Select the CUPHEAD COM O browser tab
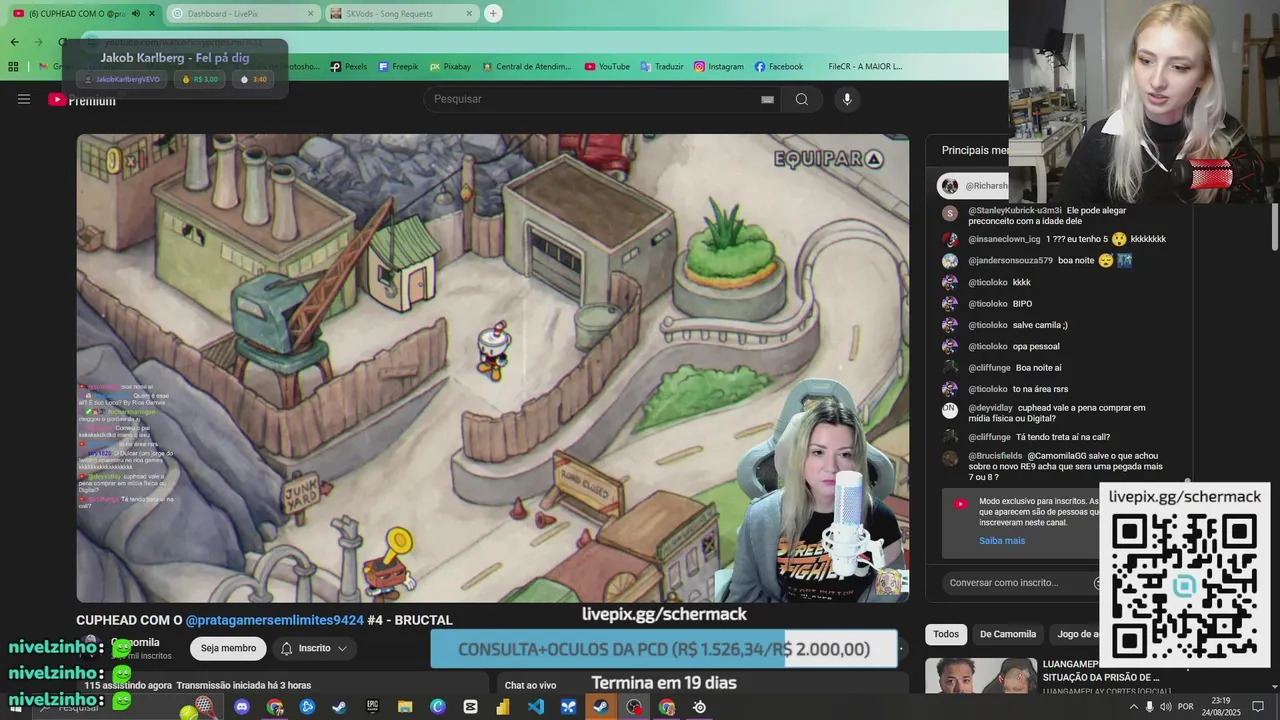Viewport: 1280px width, 720px height. pyautogui.click(x=82, y=13)
